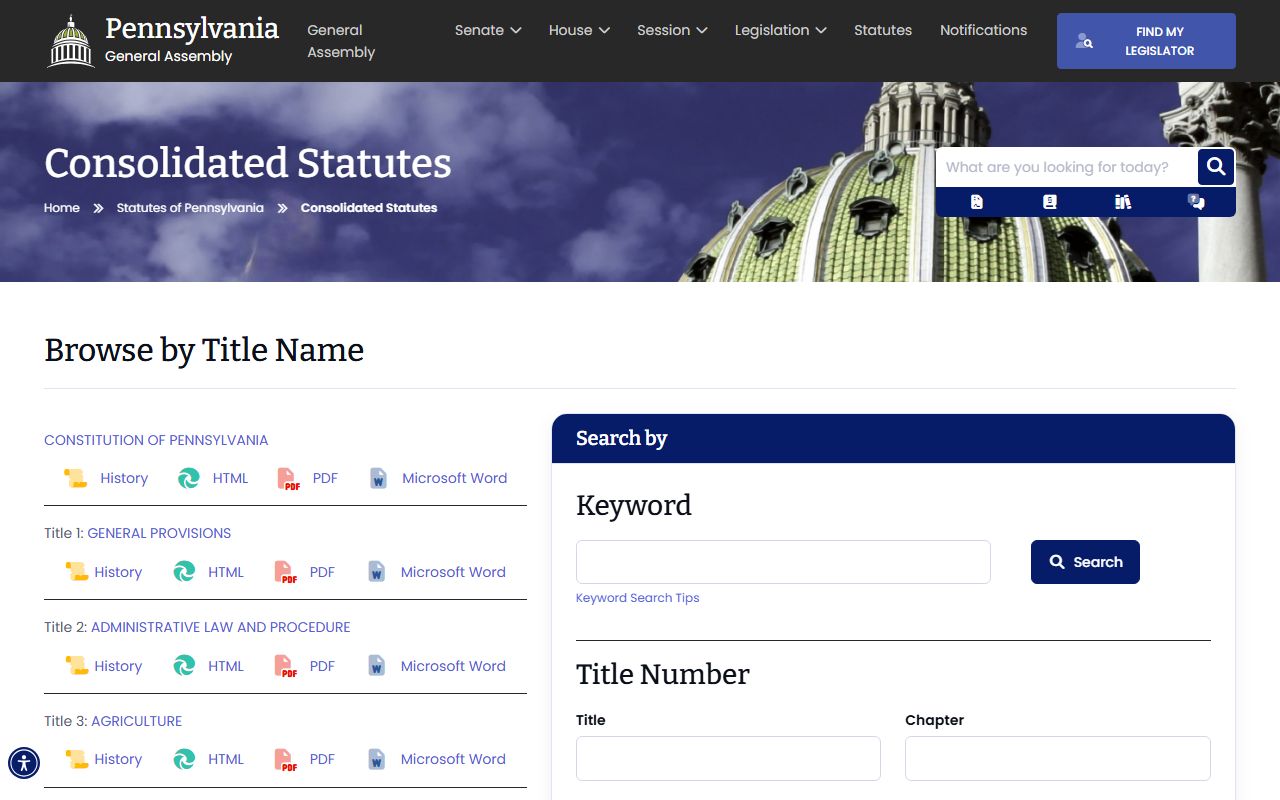Open Title 1 'History' text link

click(118, 572)
